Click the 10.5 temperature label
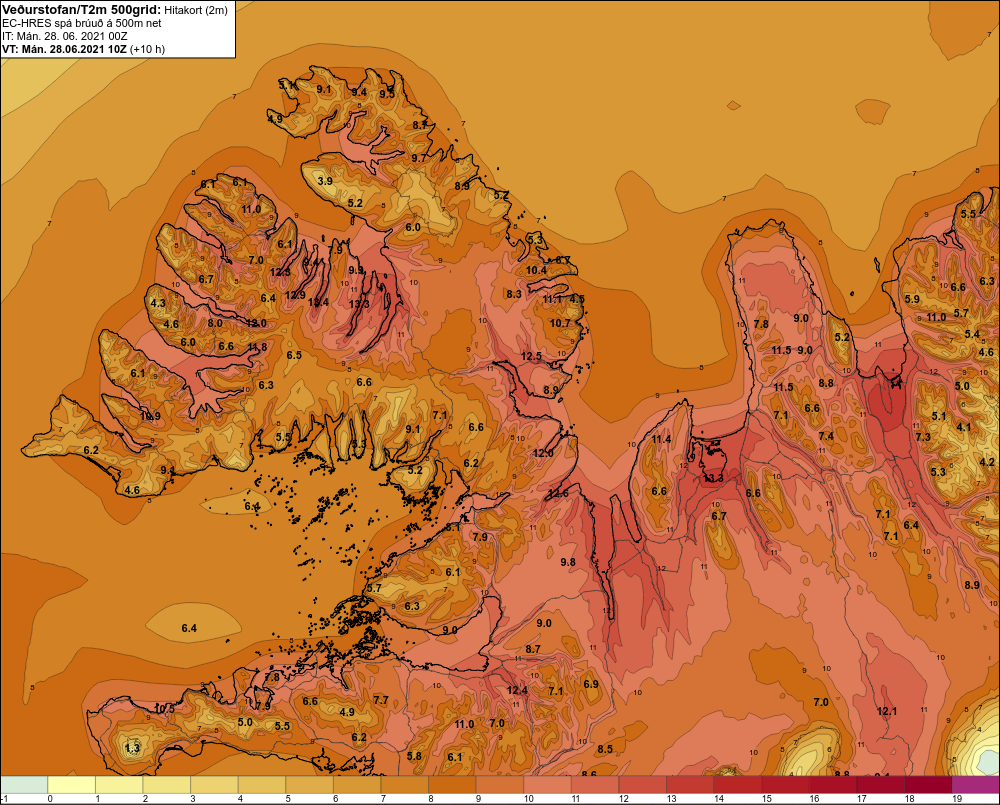Screen dimensions: 1000x805 tap(164, 708)
